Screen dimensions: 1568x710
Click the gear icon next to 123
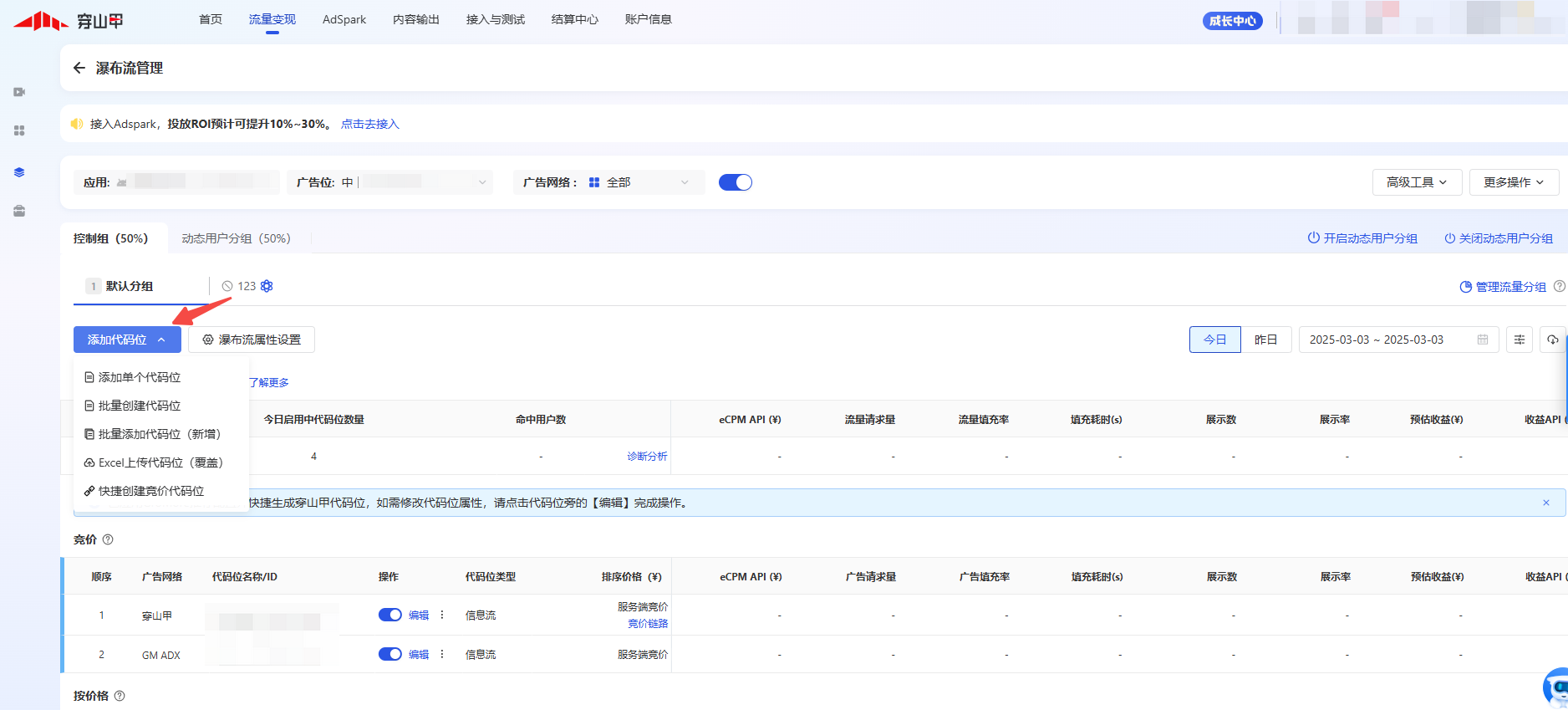[267, 286]
